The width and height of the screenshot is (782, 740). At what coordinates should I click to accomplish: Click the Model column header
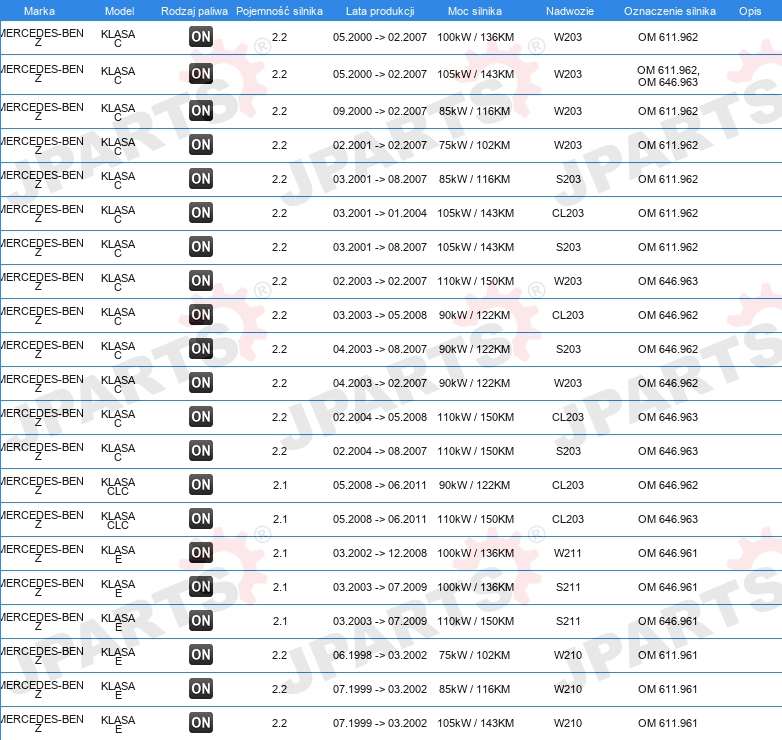pos(120,11)
